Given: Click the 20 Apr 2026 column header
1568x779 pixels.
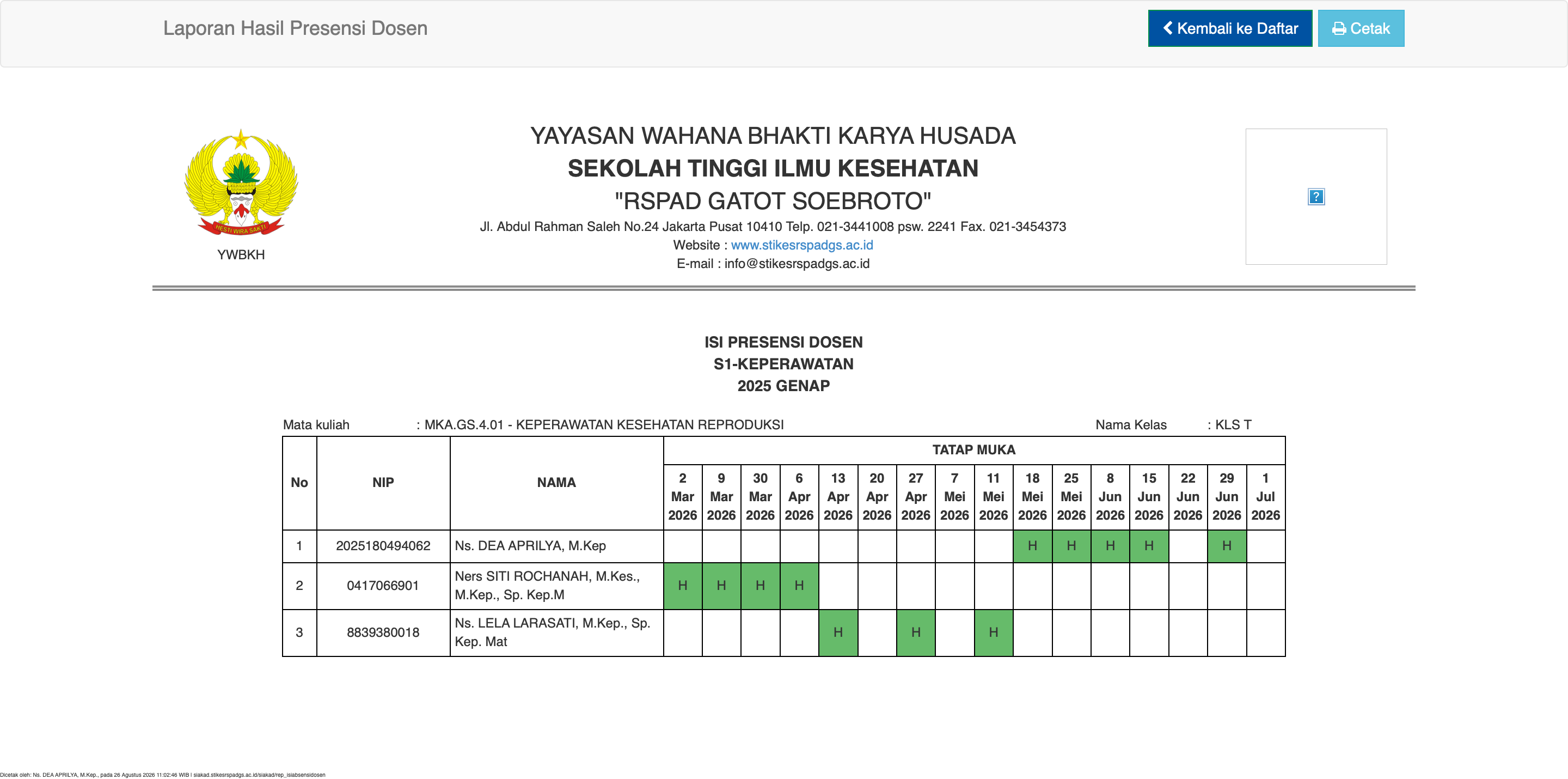Looking at the screenshot, I should [877, 497].
